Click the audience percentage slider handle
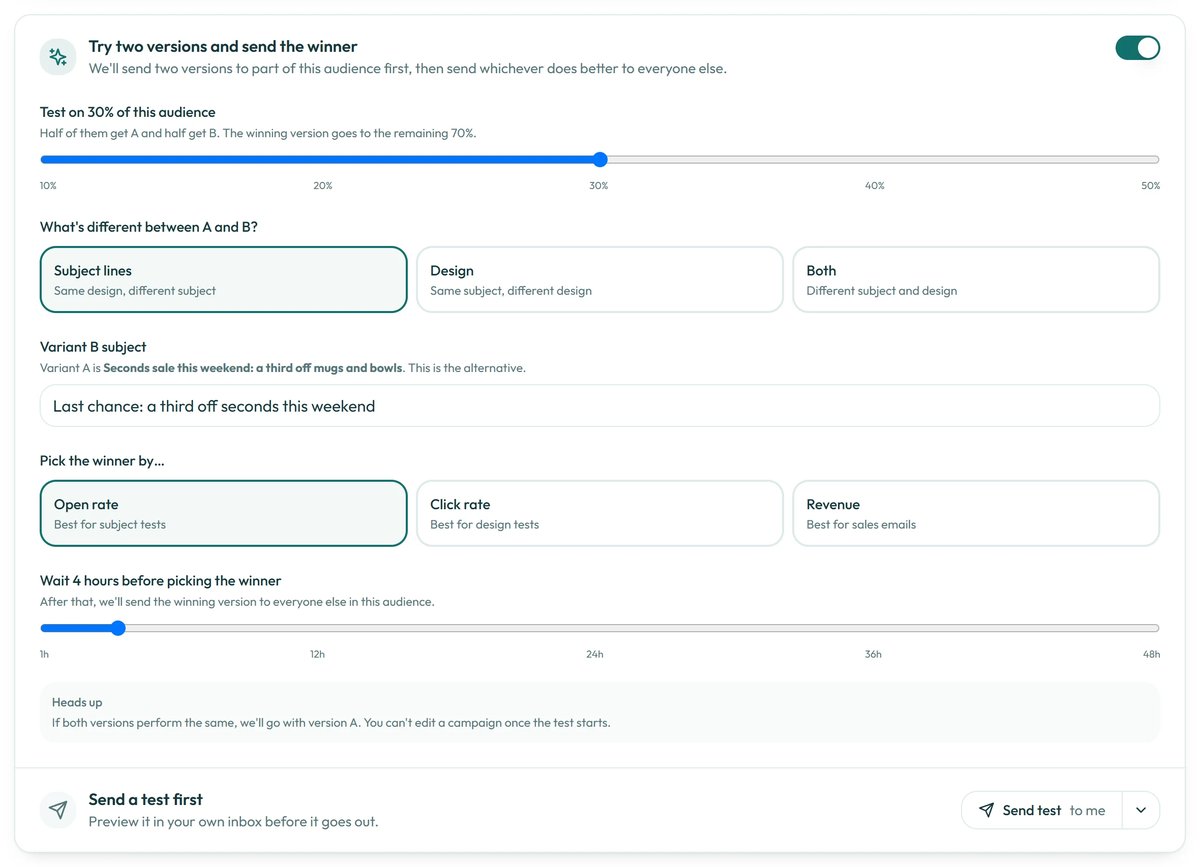This screenshot has height=867, width=1200. tap(600, 159)
